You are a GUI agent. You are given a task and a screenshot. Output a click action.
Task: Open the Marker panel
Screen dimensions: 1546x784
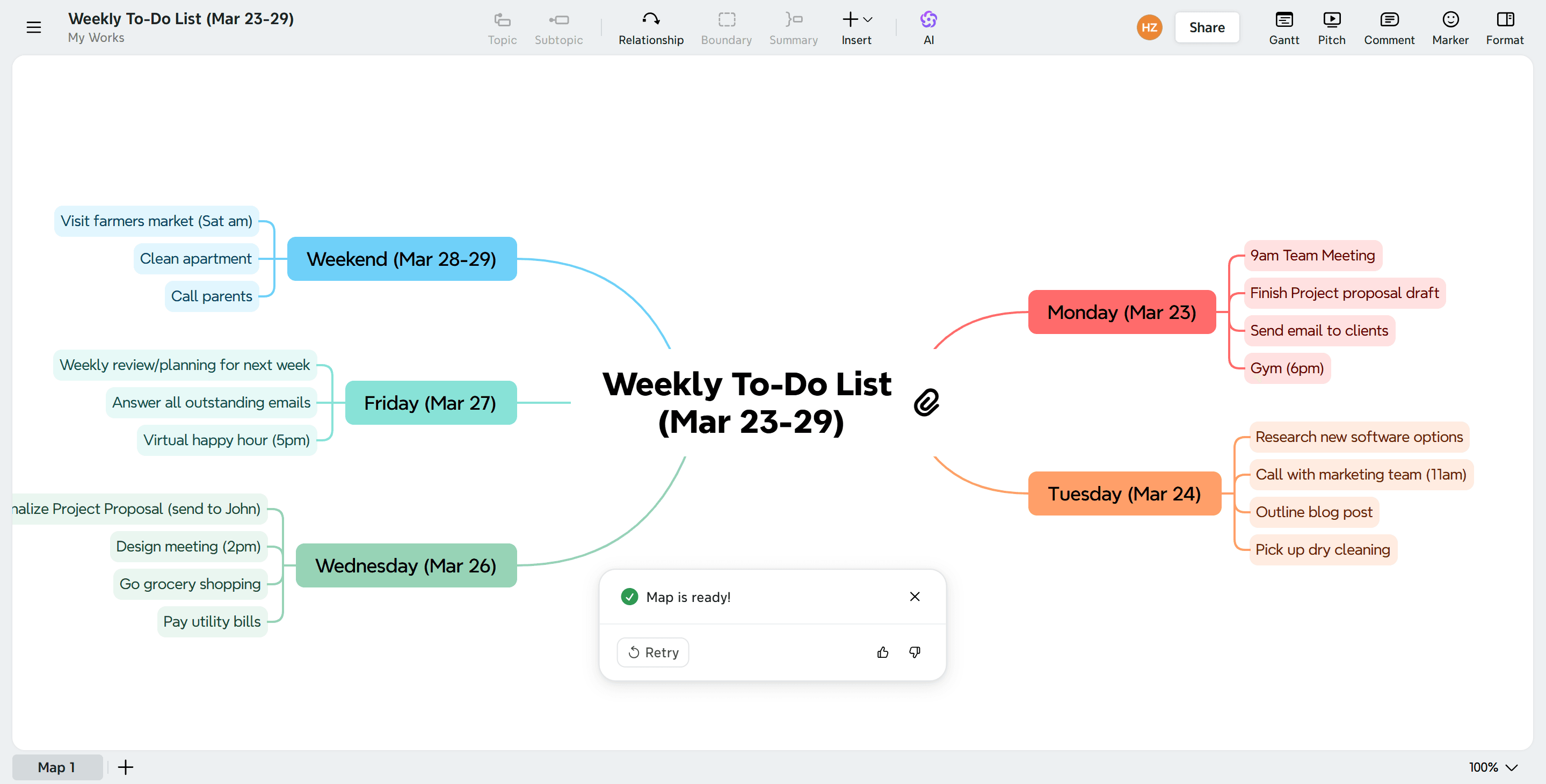(1450, 27)
